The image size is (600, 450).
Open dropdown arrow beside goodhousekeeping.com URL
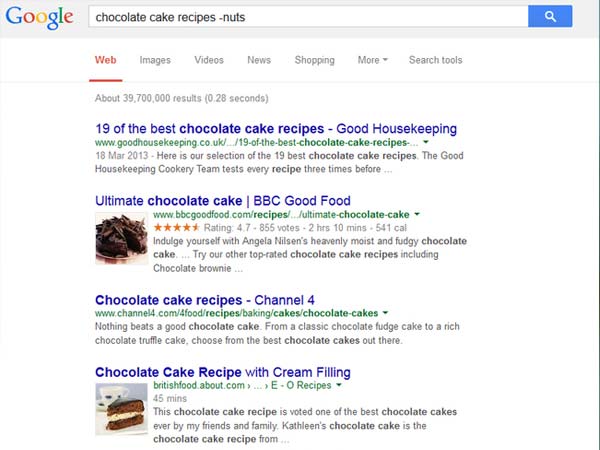coord(426,143)
